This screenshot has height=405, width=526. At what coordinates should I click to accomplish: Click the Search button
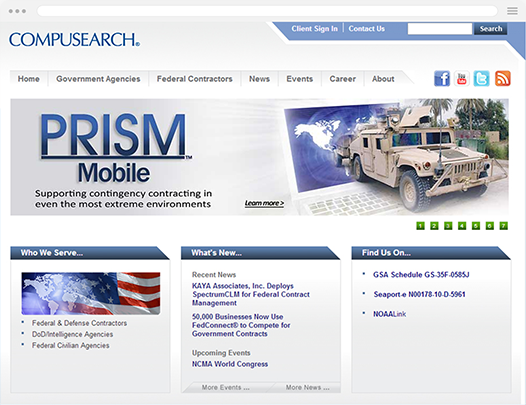point(490,29)
